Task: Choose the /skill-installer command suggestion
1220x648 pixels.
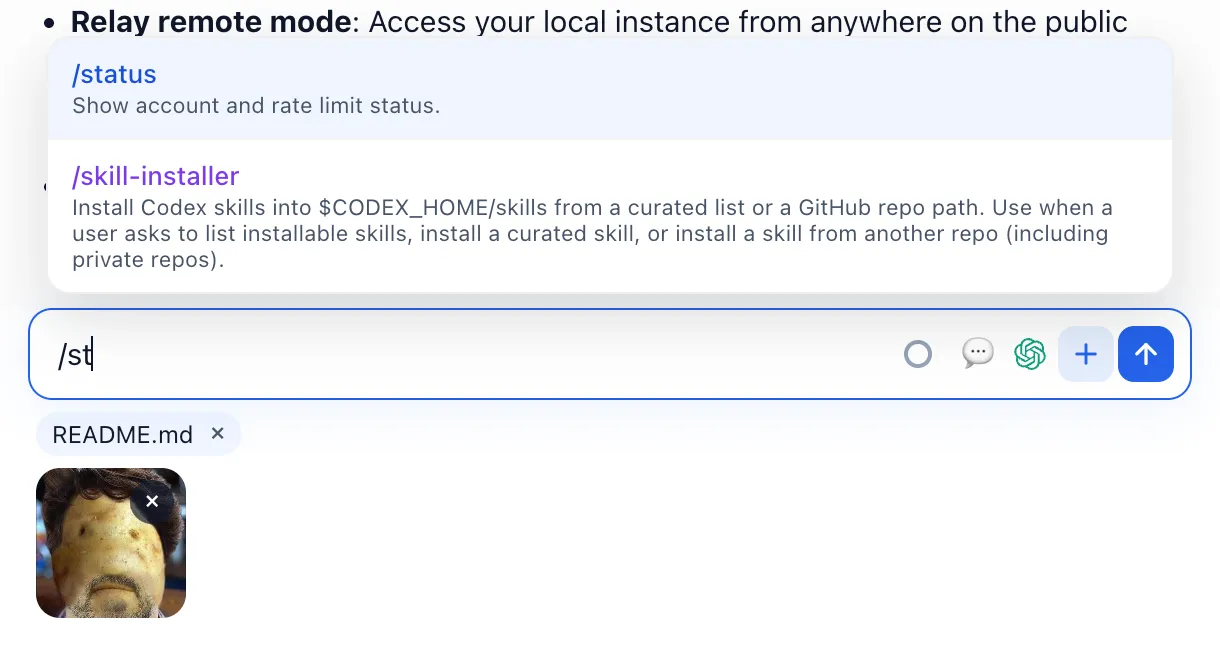Action: click(x=155, y=176)
